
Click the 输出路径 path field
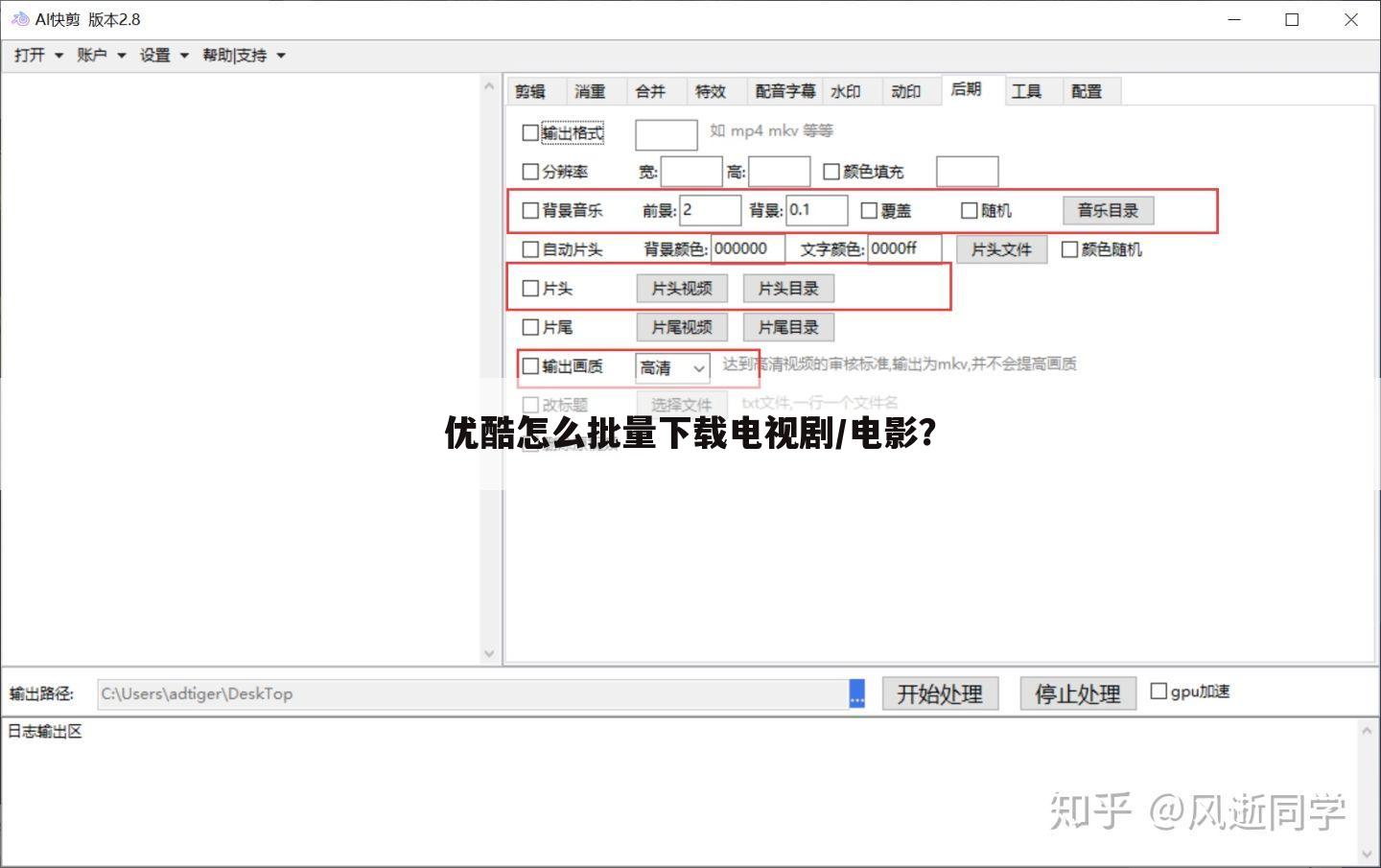tap(473, 693)
